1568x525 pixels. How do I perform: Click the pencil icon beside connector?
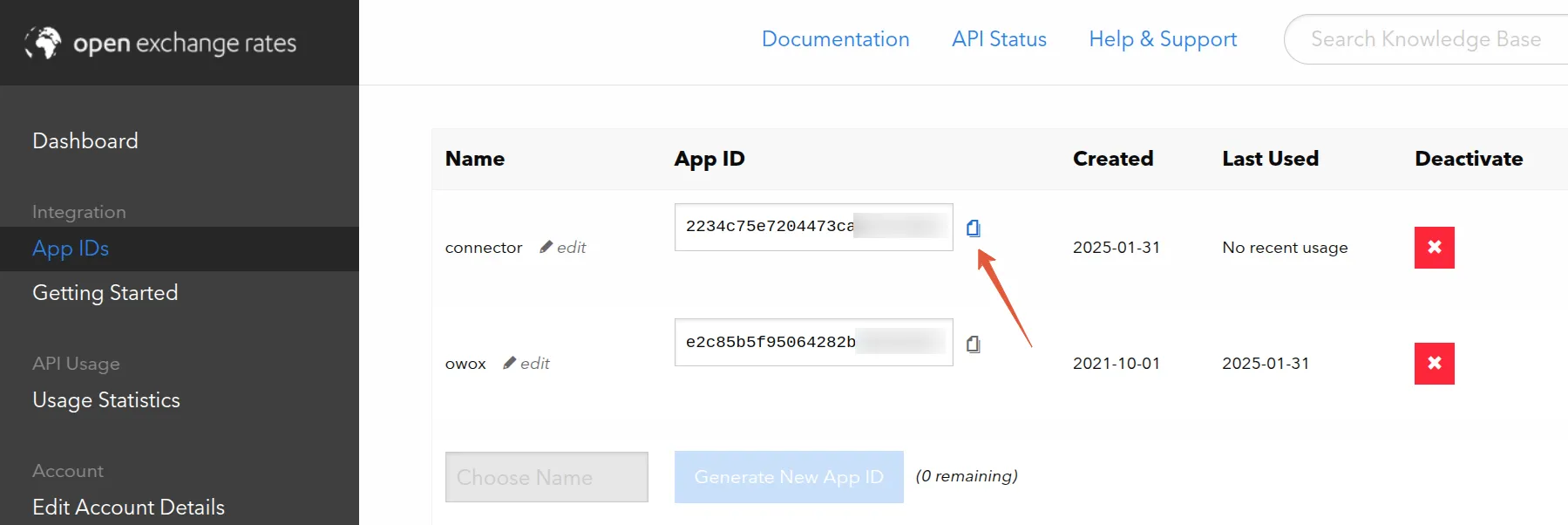click(x=546, y=247)
